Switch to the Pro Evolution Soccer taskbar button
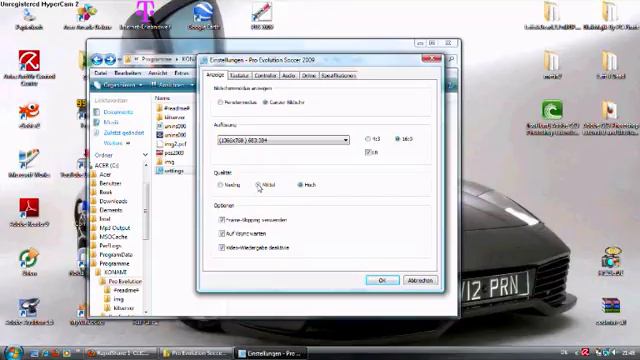Viewport: 640px width, 360px height. tap(196, 353)
